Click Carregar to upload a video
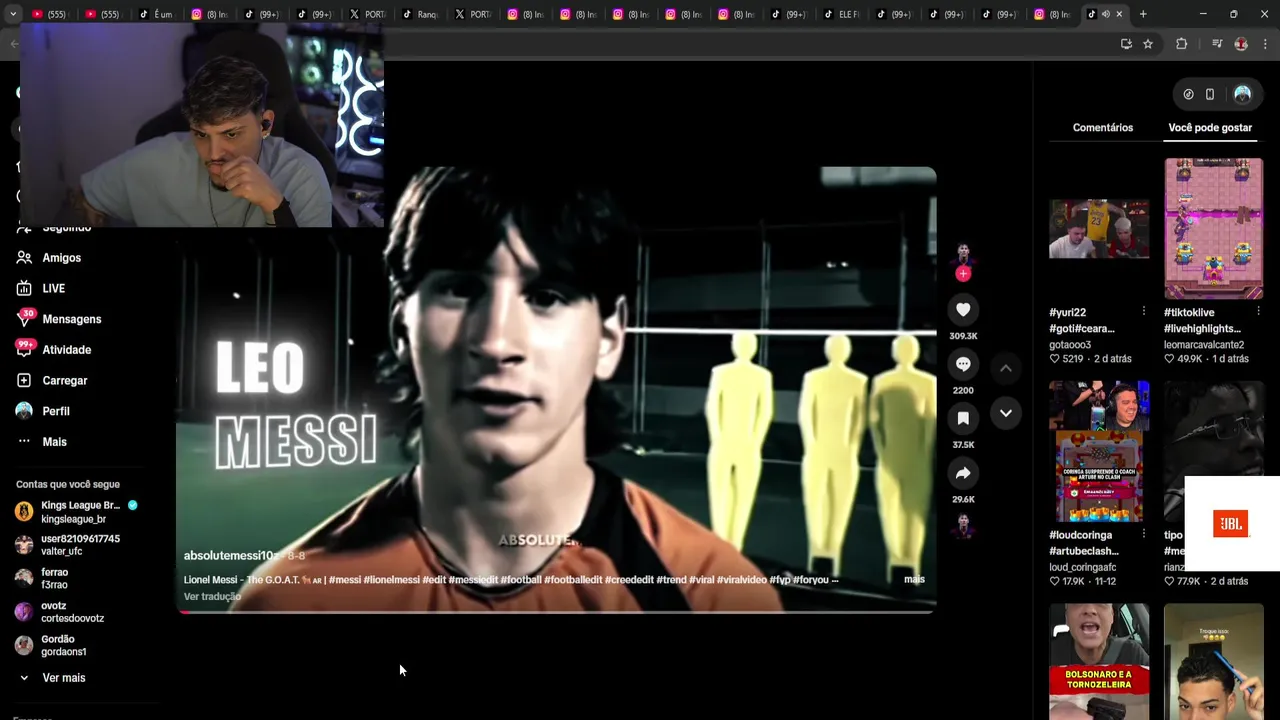 [x=64, y=381]
